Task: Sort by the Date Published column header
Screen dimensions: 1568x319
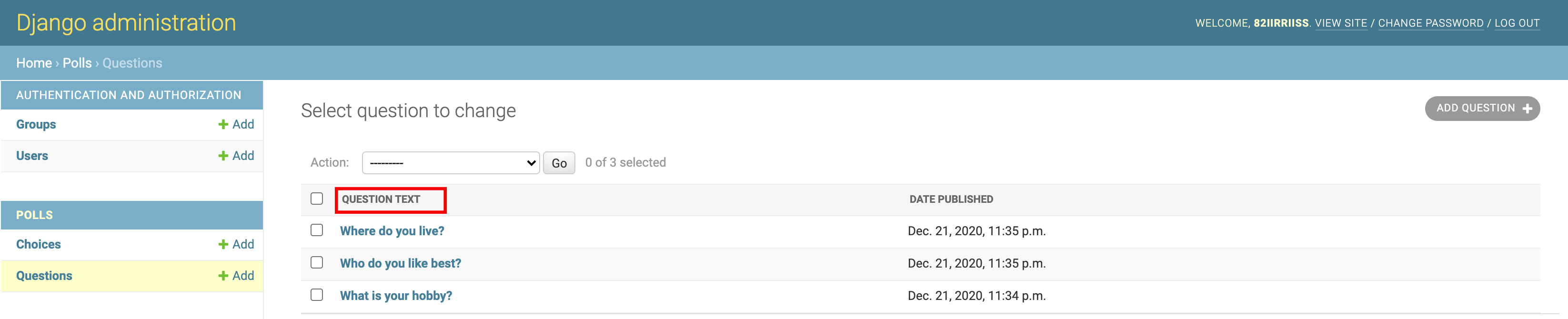Action: 951,199
